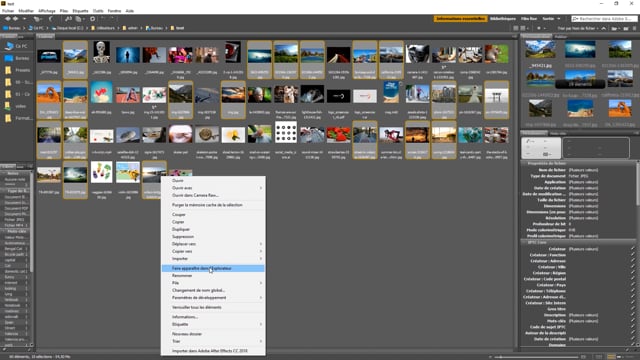Click the forward navigation arrow in toolbar
640x360 pixels.
coord(16,19)
